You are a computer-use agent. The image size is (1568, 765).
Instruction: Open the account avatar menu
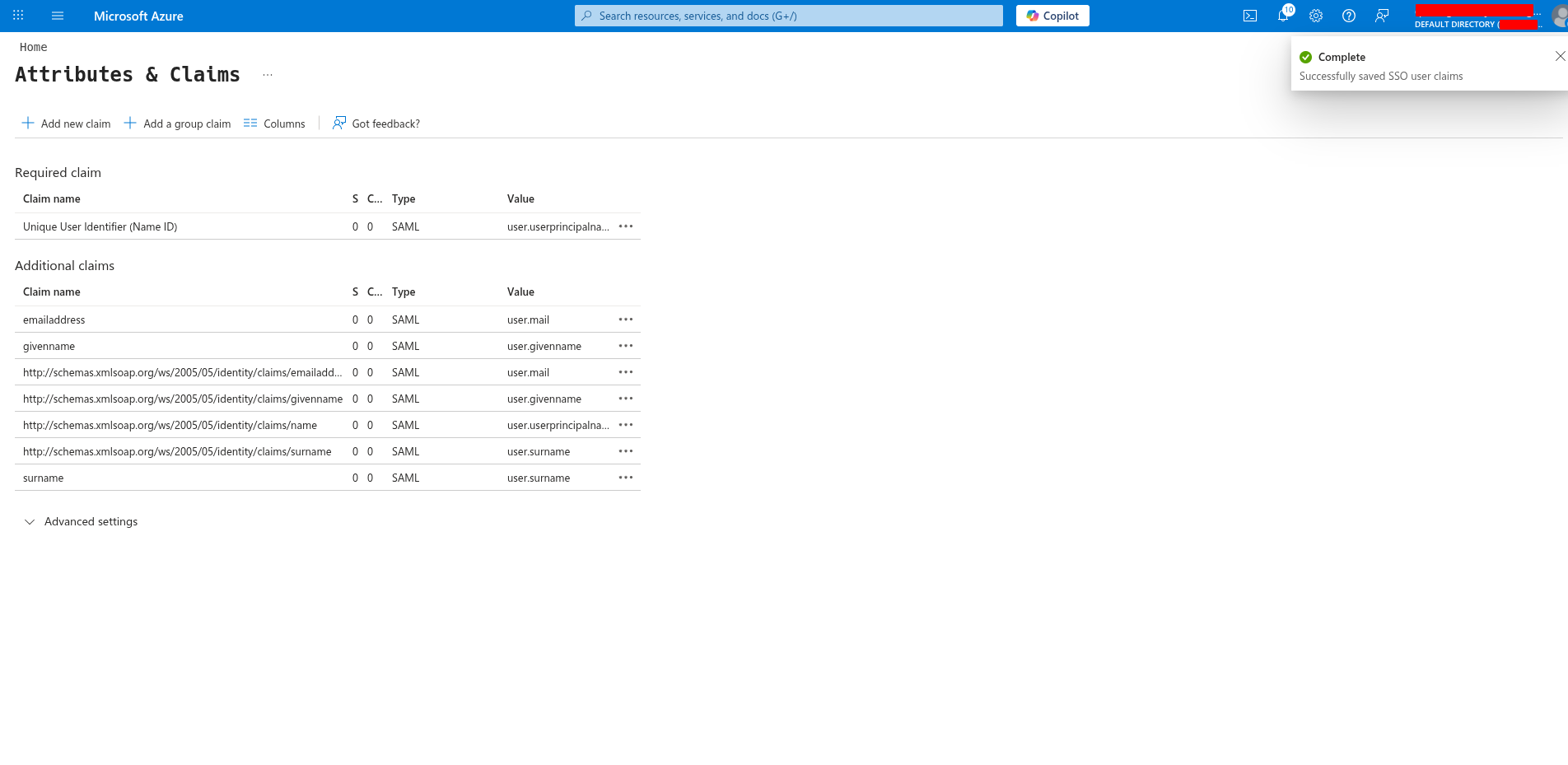1559,16
